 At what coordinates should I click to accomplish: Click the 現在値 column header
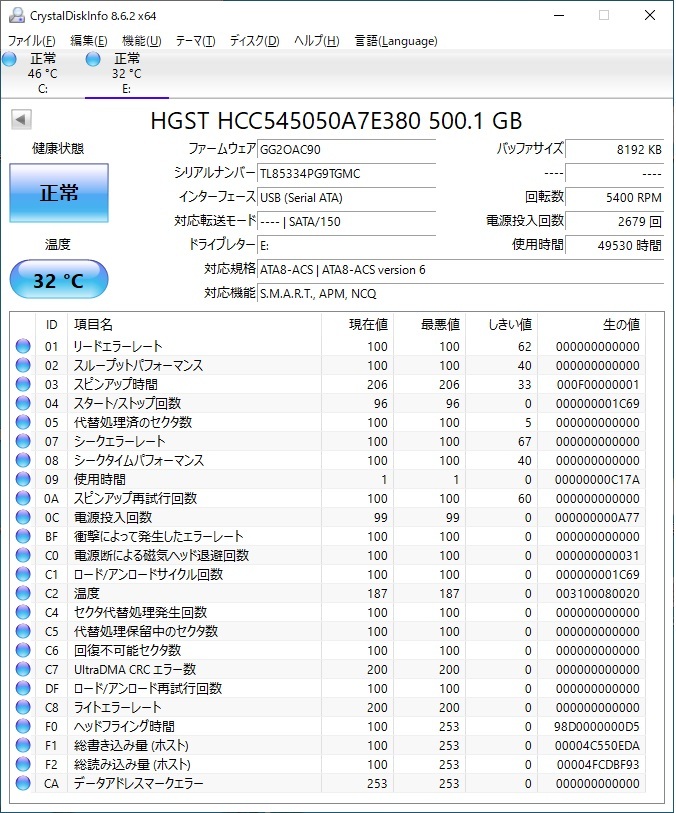coord(358,325)
